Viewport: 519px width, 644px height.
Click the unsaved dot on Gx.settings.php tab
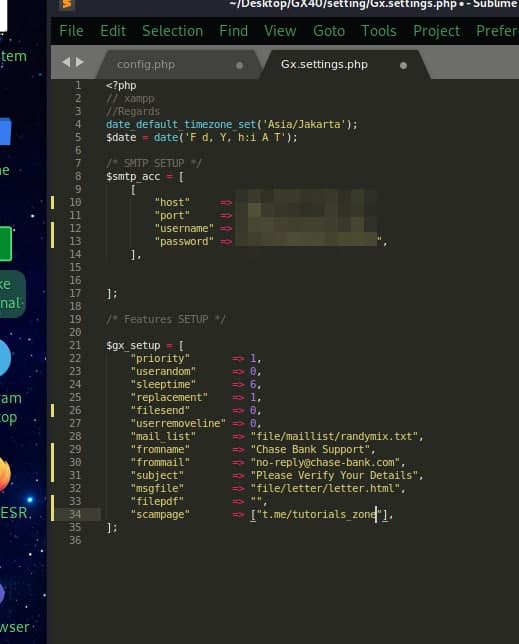click(403, 65)
